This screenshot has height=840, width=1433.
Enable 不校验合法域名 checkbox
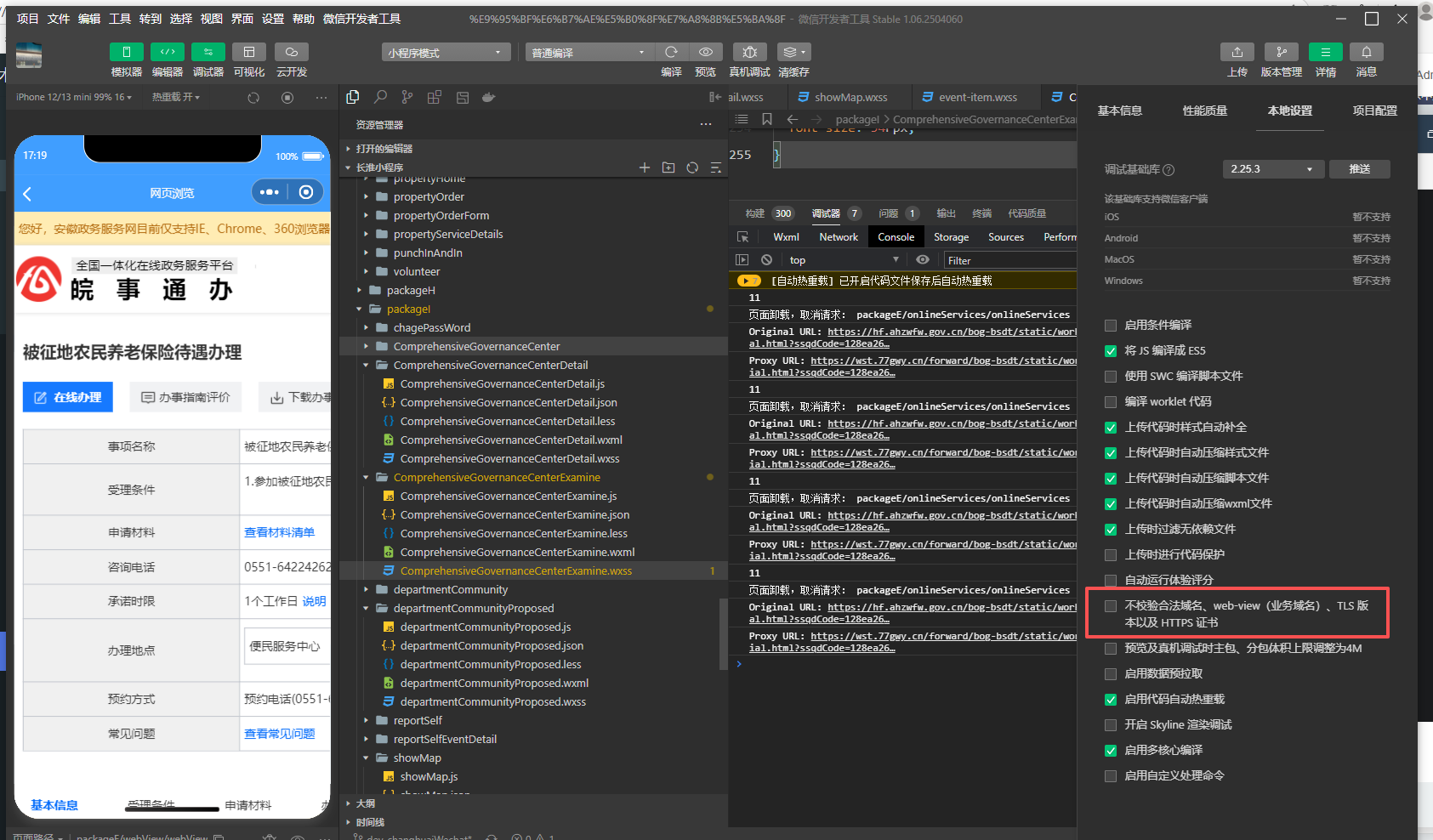point(1110,606)
